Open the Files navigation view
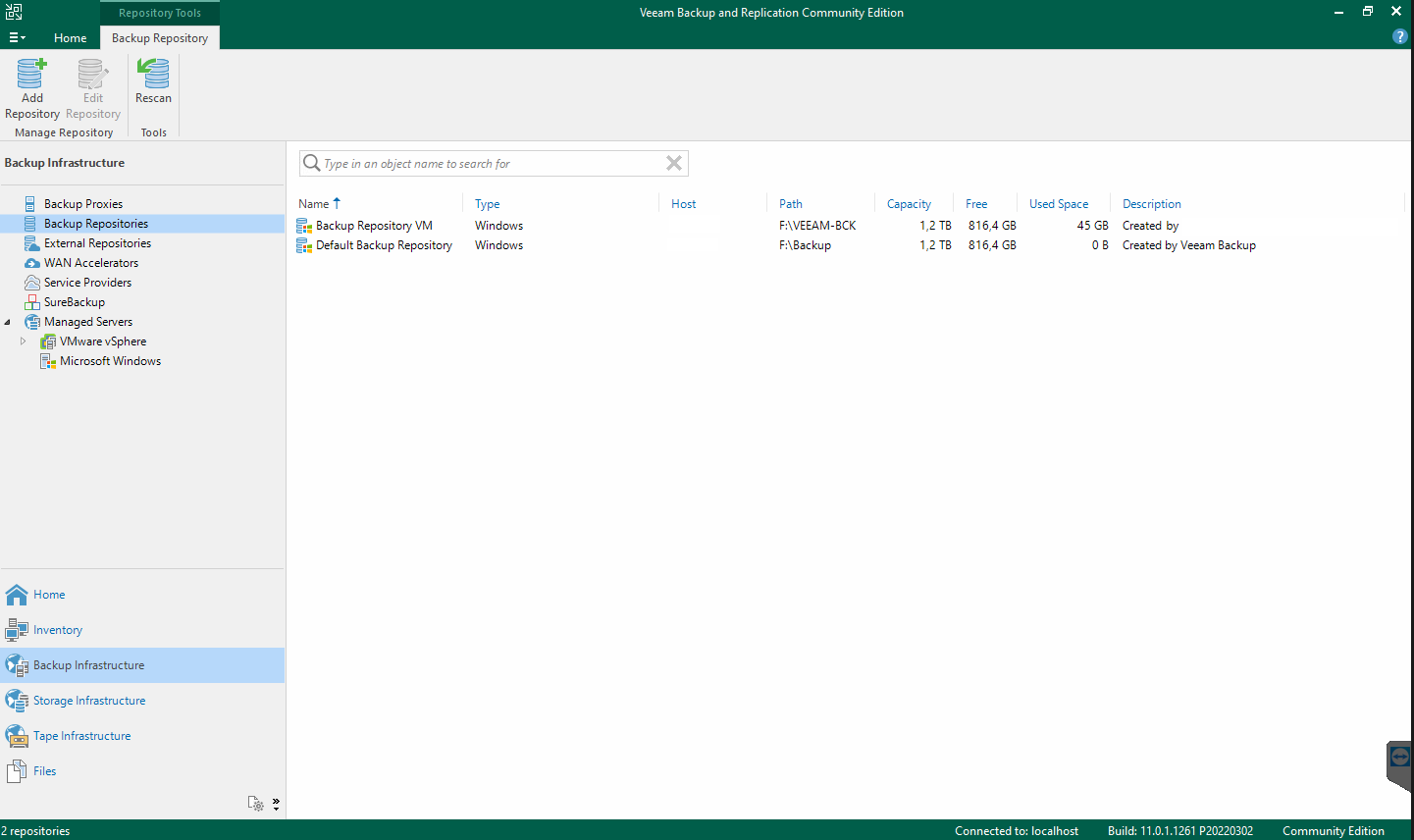This screenshot has width=1414, height=840. (x=142, y=771)
